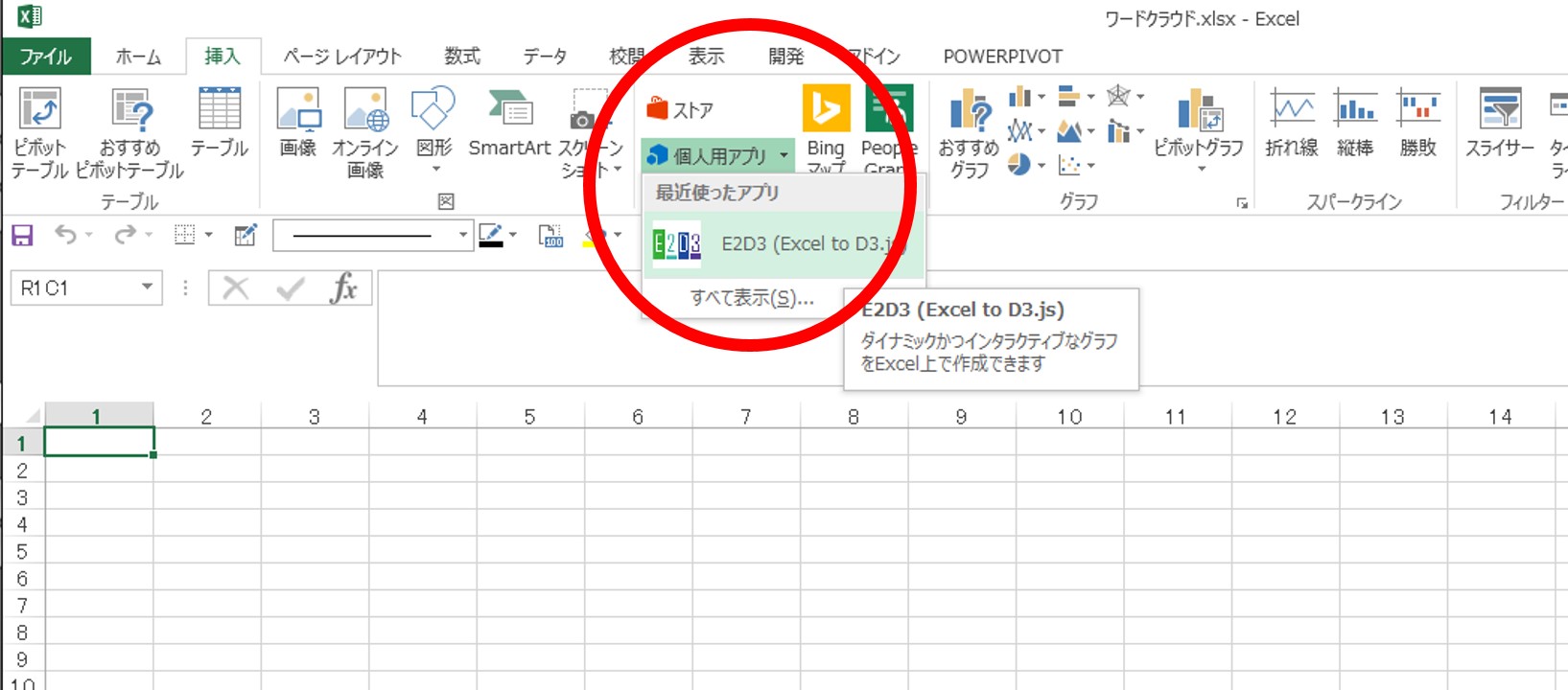Open the グラフ group dialog launcher
This screenshot has width=1568, height=690.
click(x=1242, y=202)
